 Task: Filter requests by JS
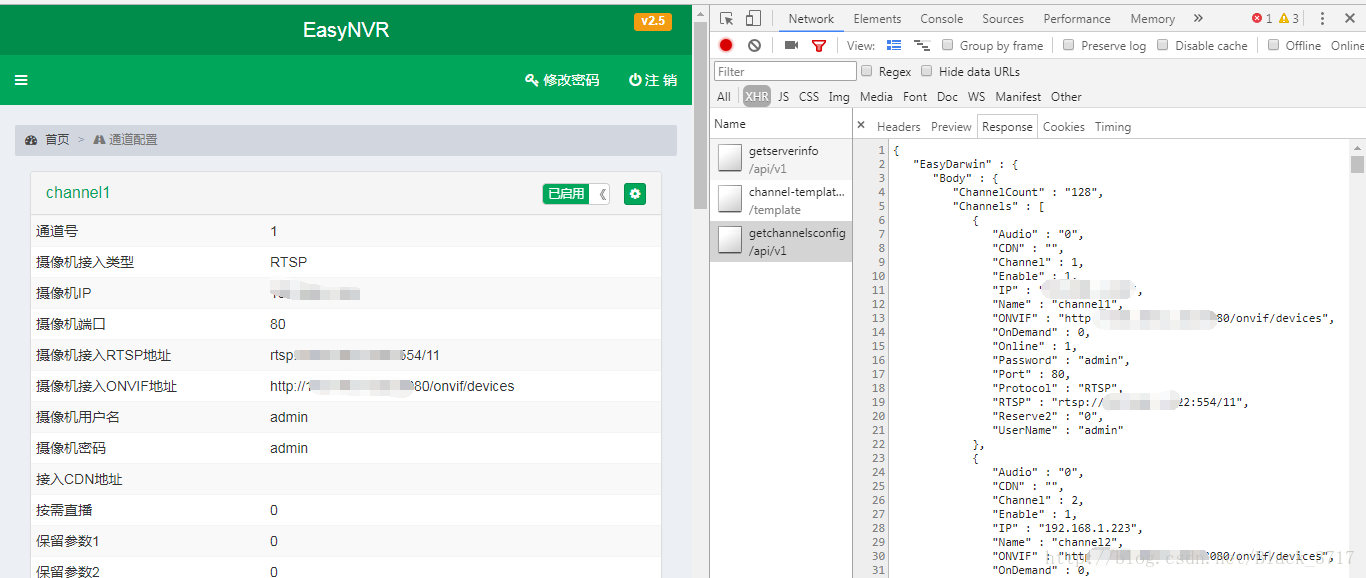783,97
